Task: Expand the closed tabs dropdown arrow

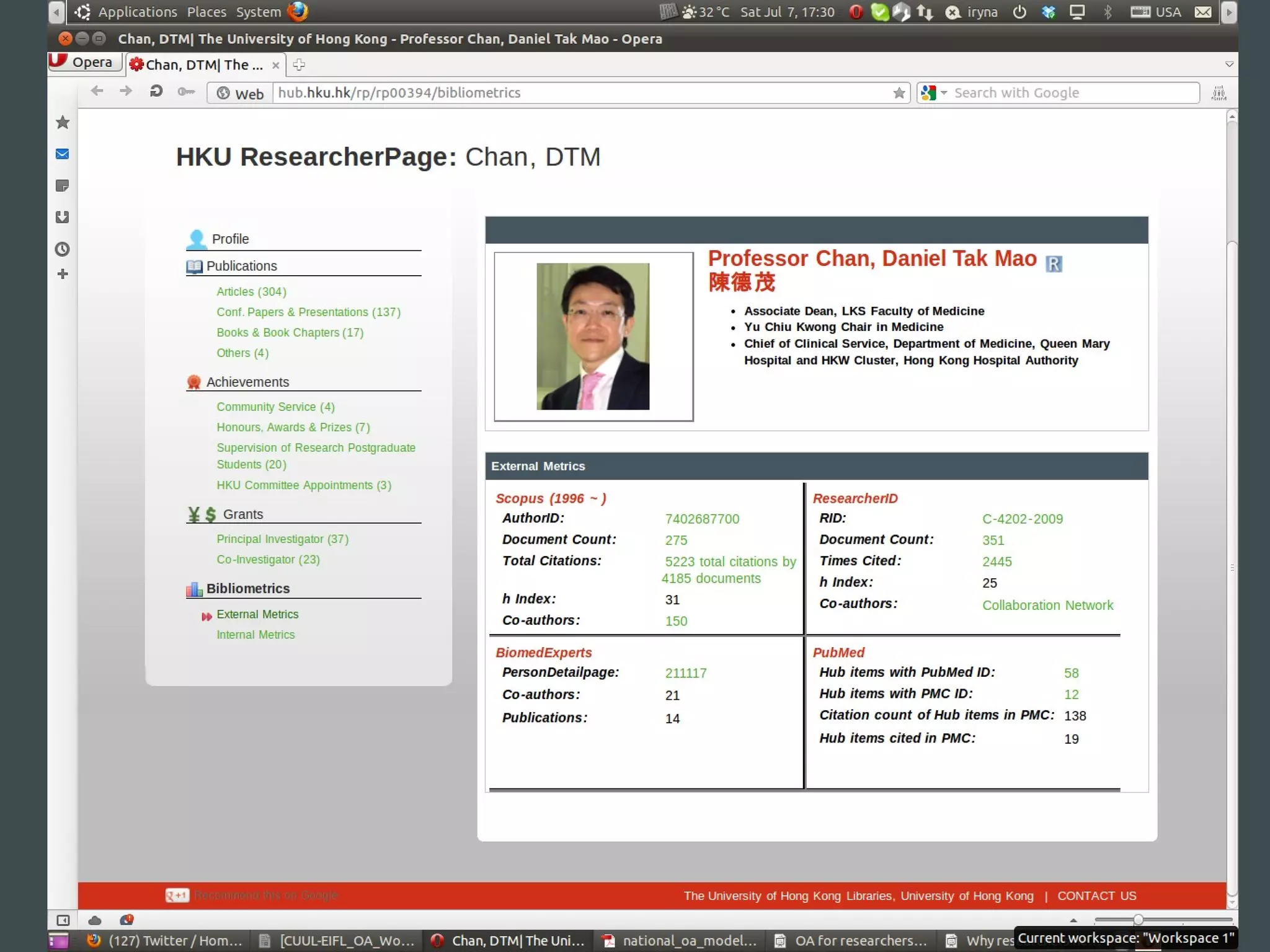Action: 1229,64
